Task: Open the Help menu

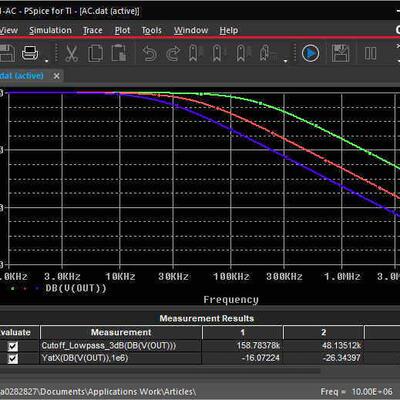Action: coord(229,30)
